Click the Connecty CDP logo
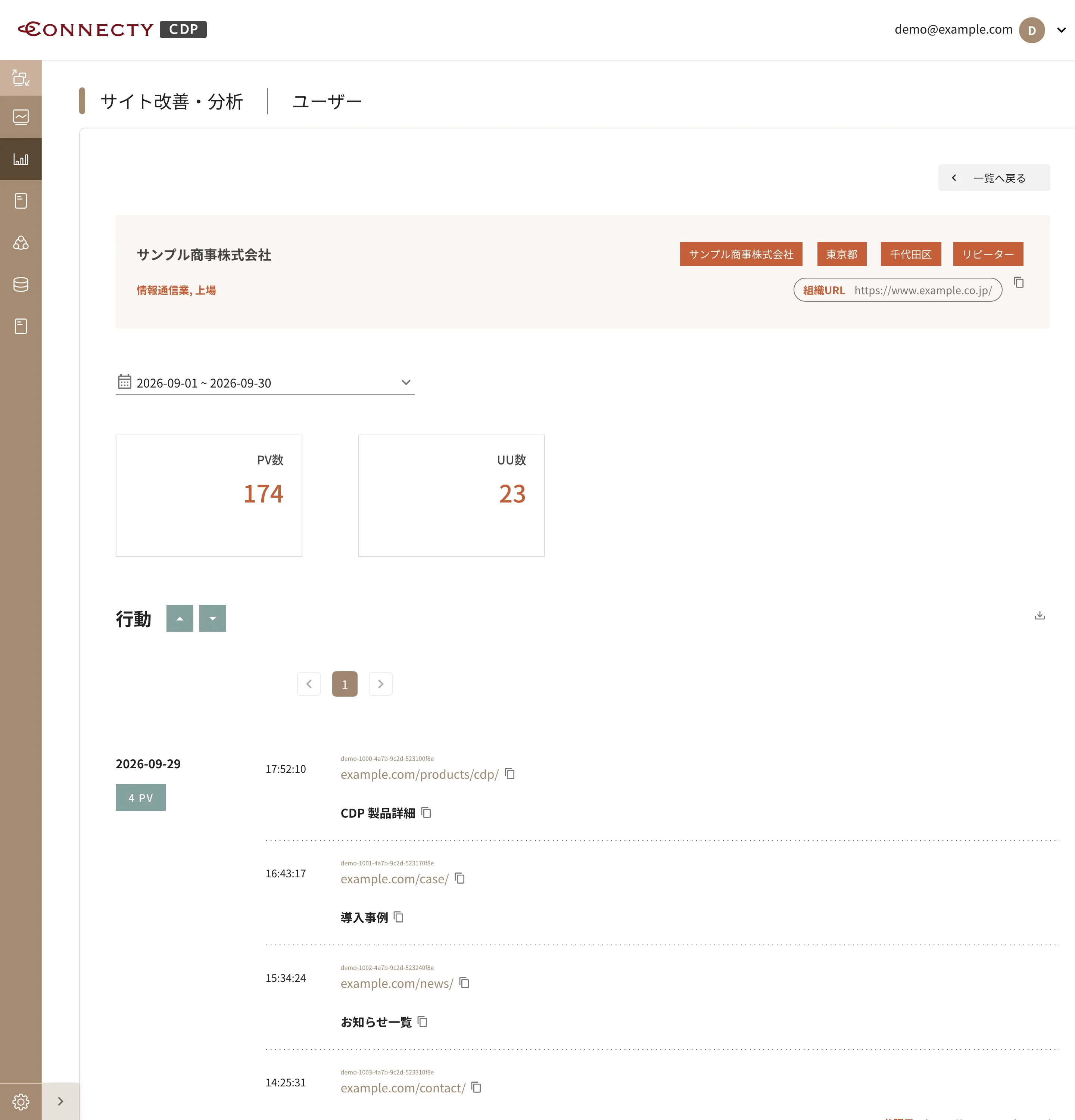Image resolution: width=1075 pixels, height=1120 pixels. [112, 29]
